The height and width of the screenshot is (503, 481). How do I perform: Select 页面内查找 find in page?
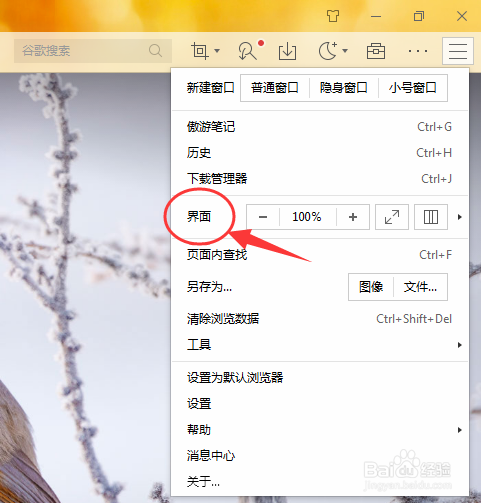click(320, 255)
